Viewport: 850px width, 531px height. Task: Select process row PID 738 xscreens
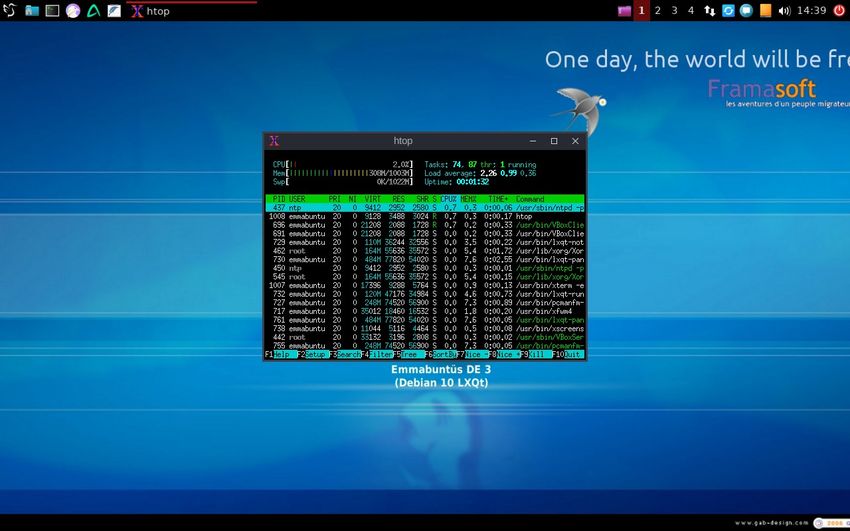tap(425, 329)
